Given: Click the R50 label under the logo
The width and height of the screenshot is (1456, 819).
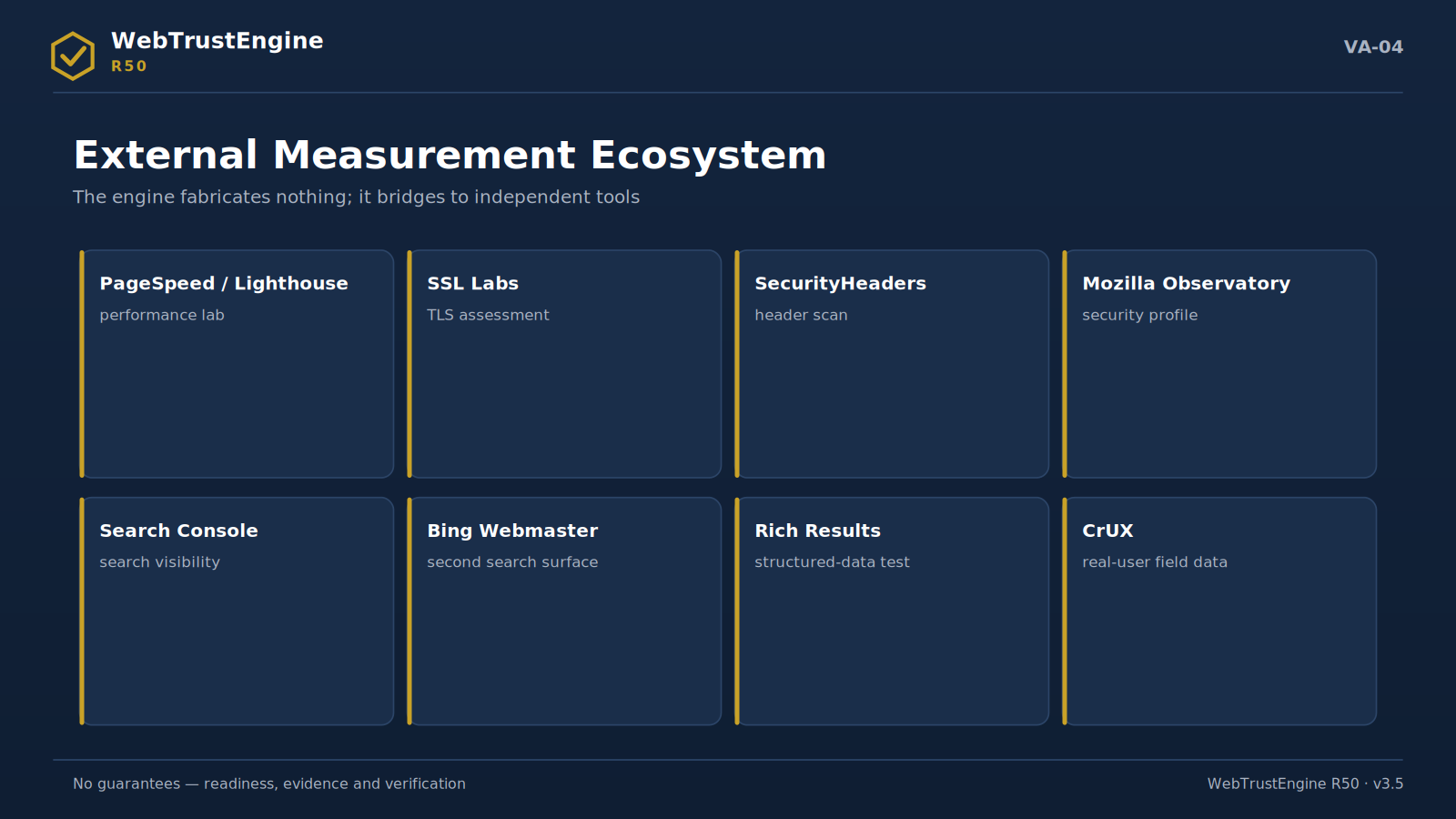Looking at the screenshot, I should pos(128,66).
